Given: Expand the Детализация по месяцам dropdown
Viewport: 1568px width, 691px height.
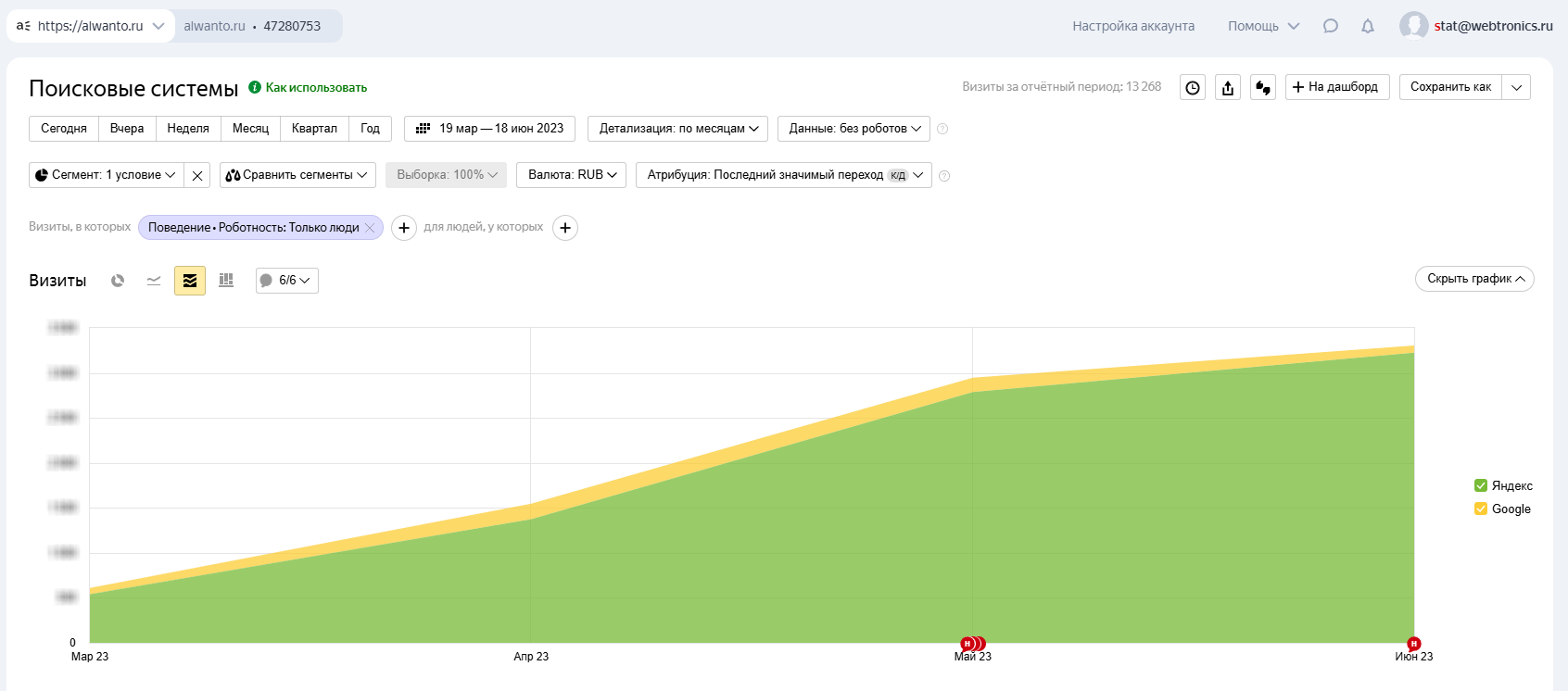Looking at the screenshot, I should coord(677,129).
